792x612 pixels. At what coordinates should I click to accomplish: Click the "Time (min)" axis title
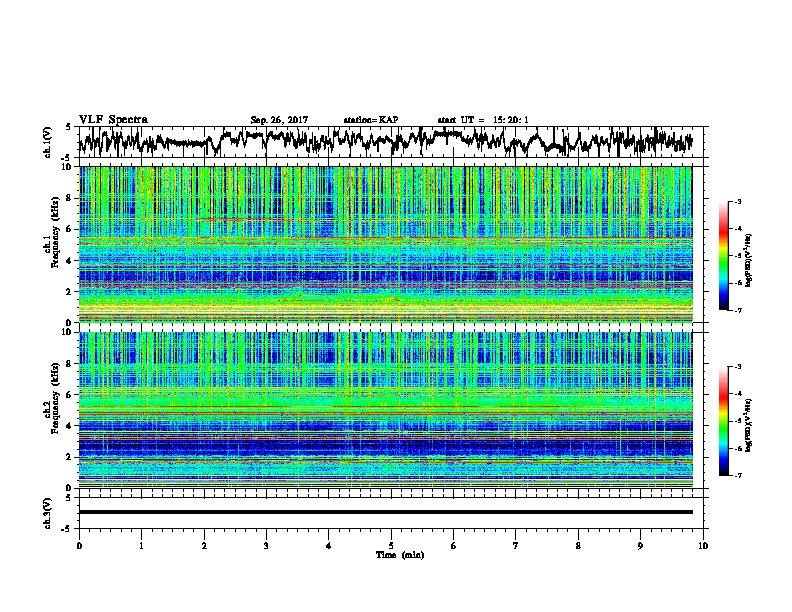[400, 555]
